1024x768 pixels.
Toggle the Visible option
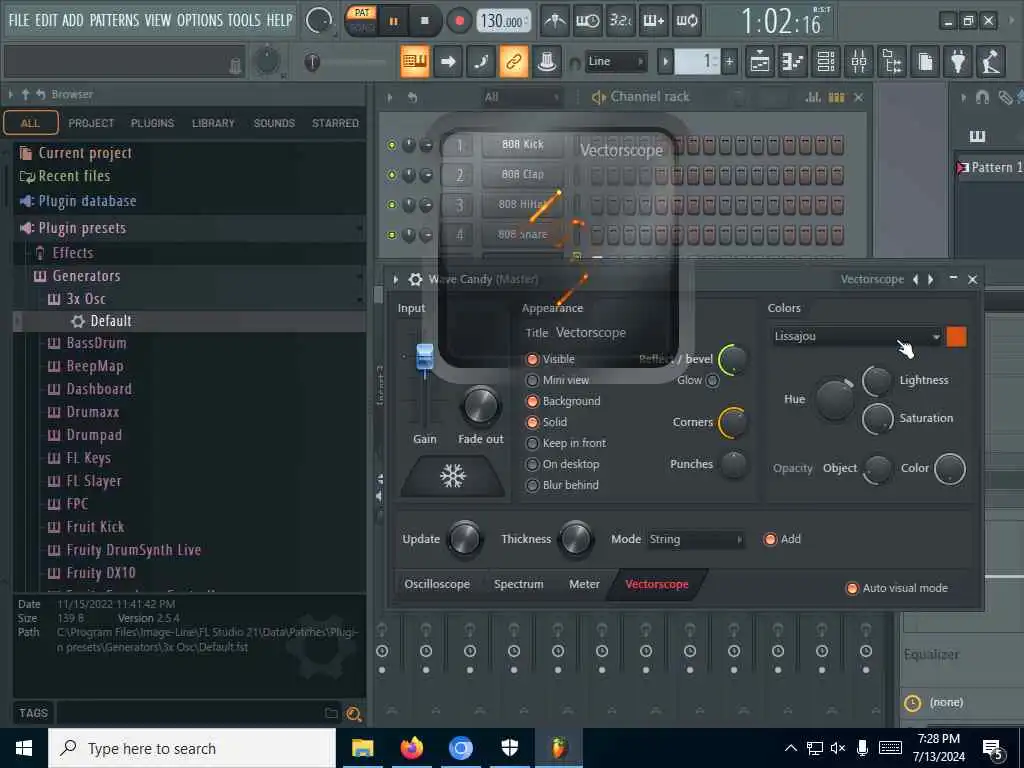[x=532, y=359]
